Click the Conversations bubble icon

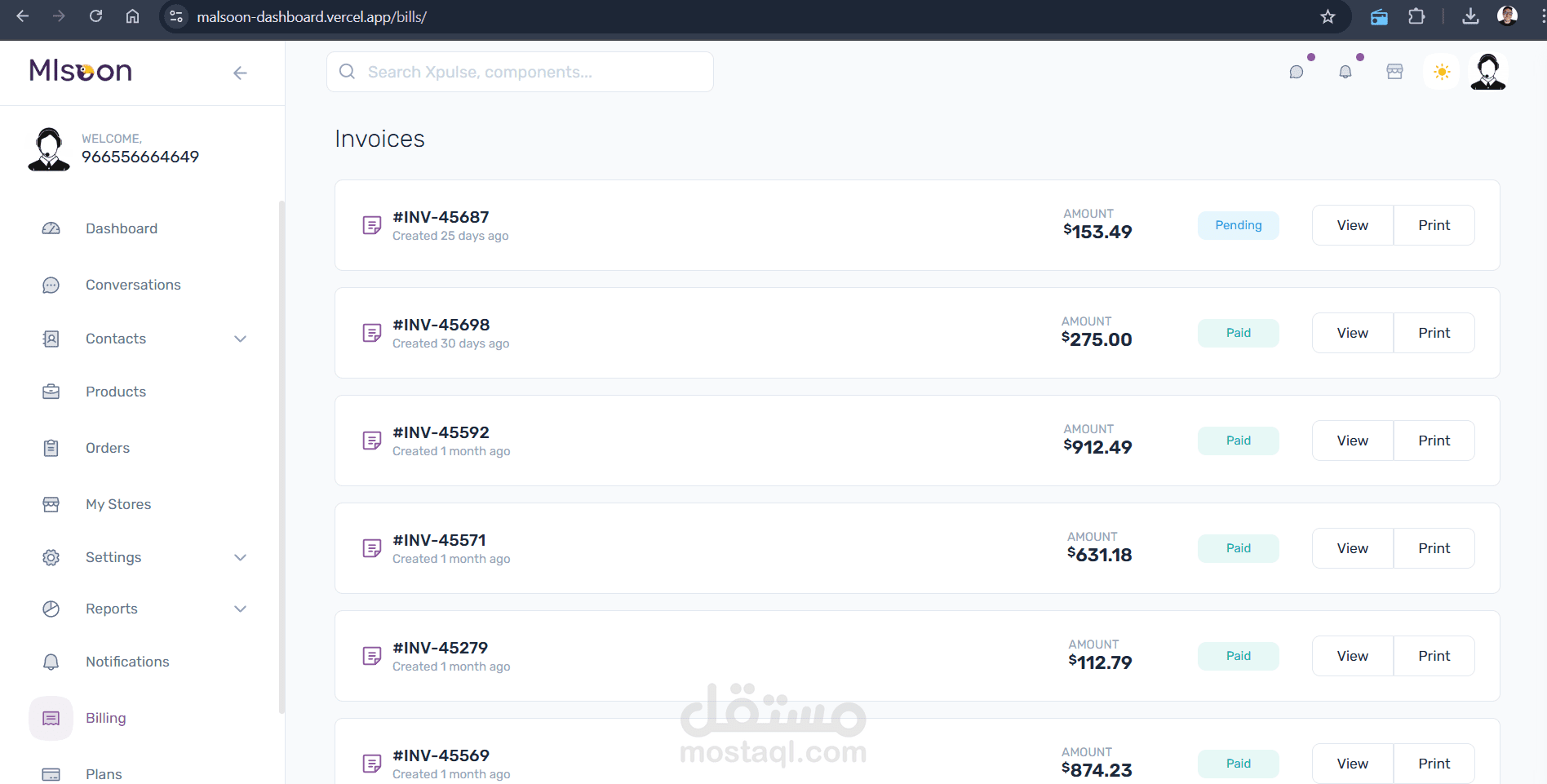tap(51, 285)
